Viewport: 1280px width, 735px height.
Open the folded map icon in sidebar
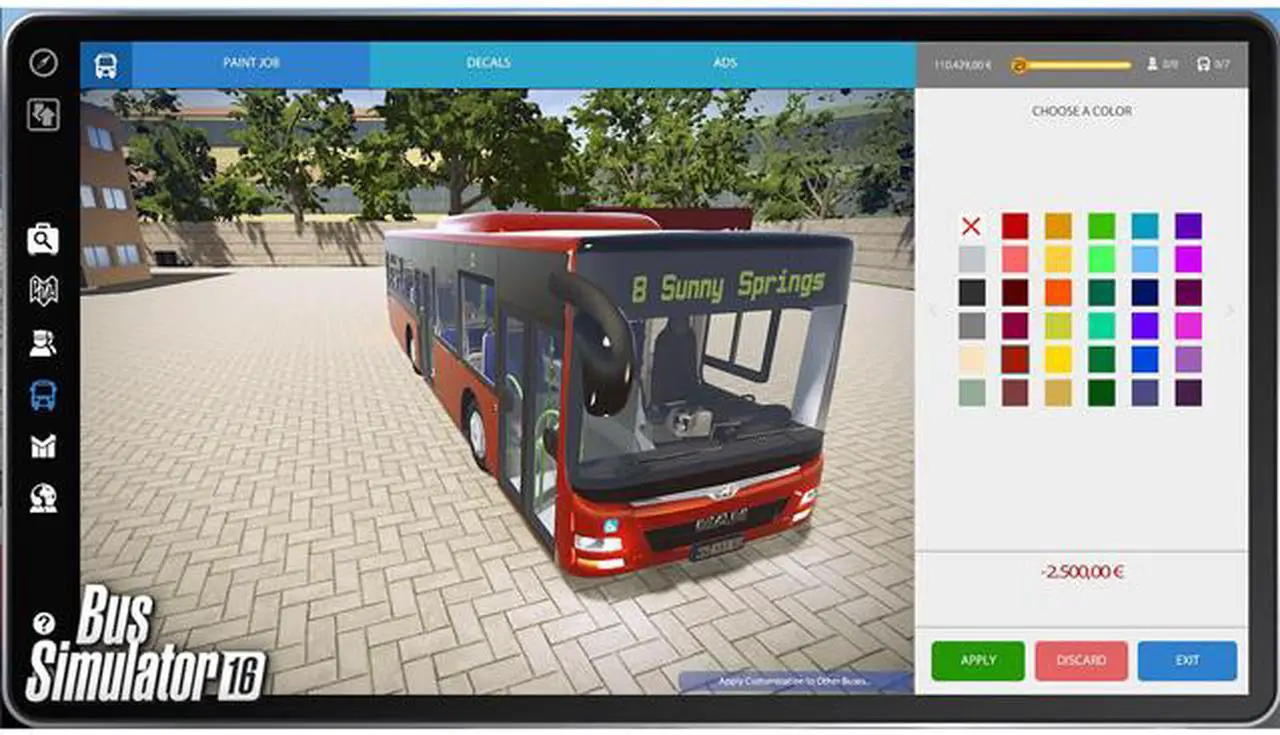coord(43,291)
